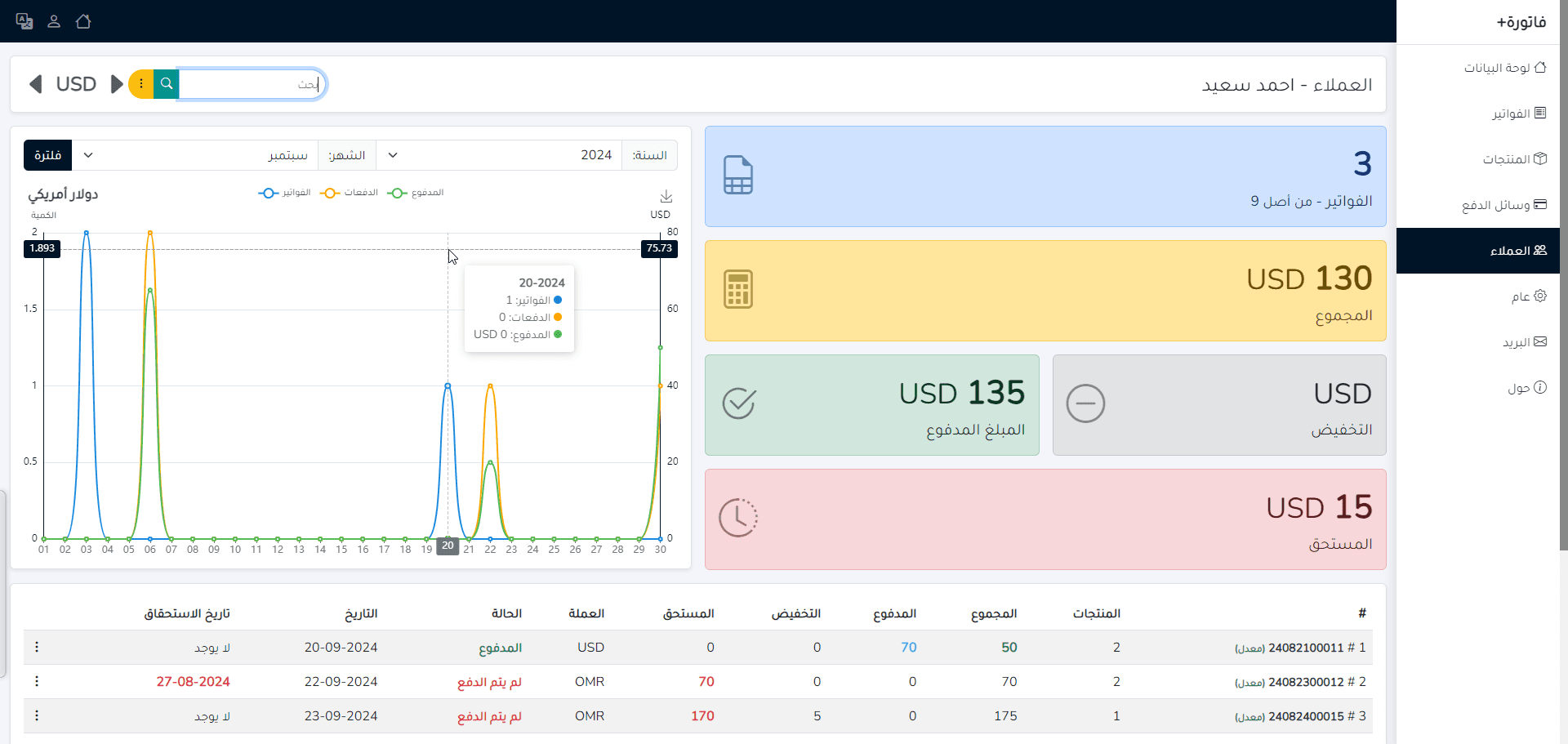Viewport: 1568px width, 744px height.
Task: Open invoice 24082300012 link in table
Action: [x=1305, y=682]
